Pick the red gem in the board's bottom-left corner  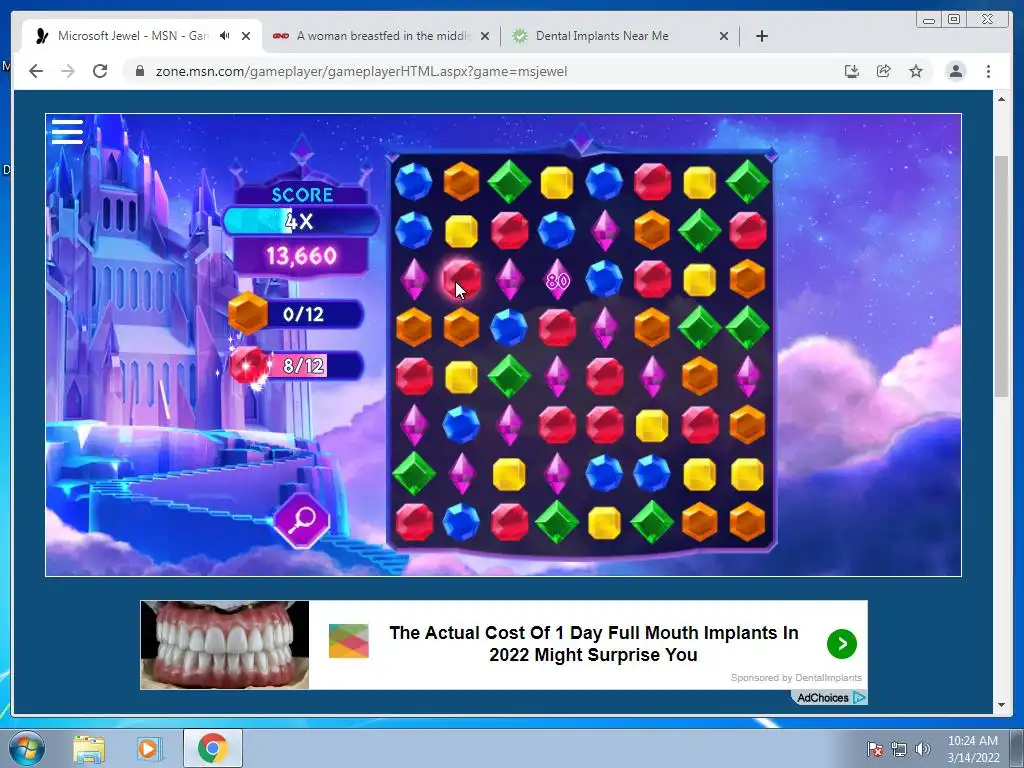(413, 522)
